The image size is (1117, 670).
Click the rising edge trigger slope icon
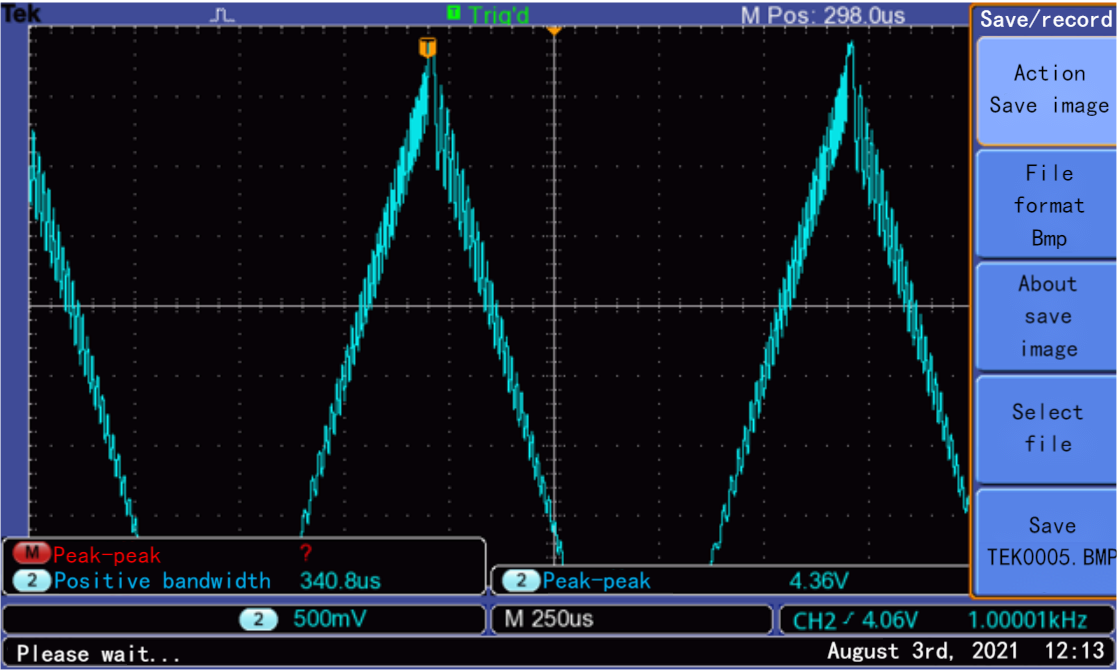pos(850,620)
